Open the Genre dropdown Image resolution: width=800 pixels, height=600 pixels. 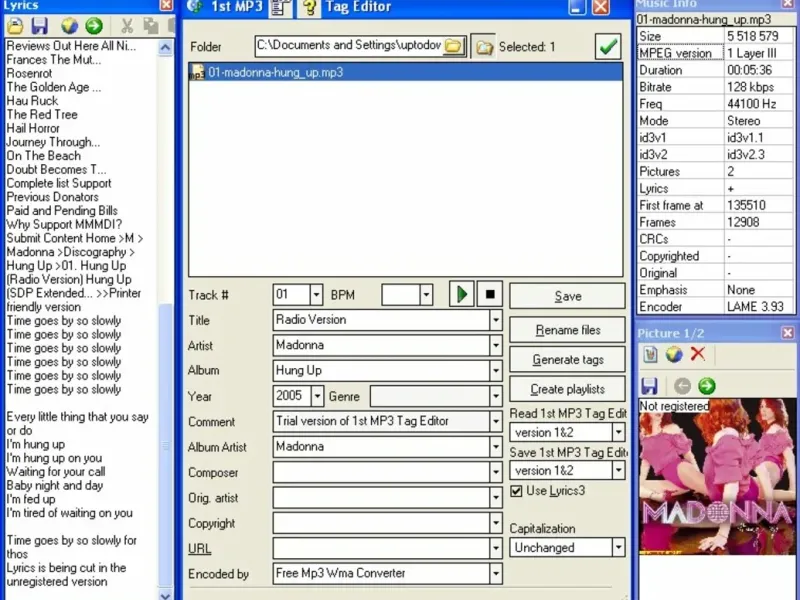pos(495,396)
